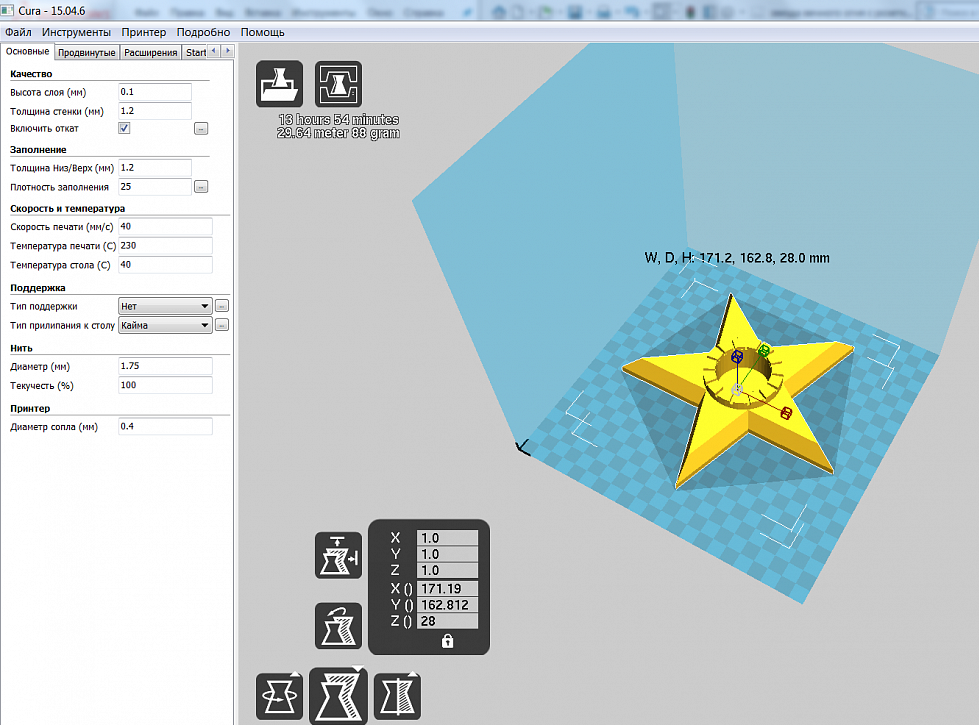
Task: Open the Принтер menu
Action: [x=144, y=32]
